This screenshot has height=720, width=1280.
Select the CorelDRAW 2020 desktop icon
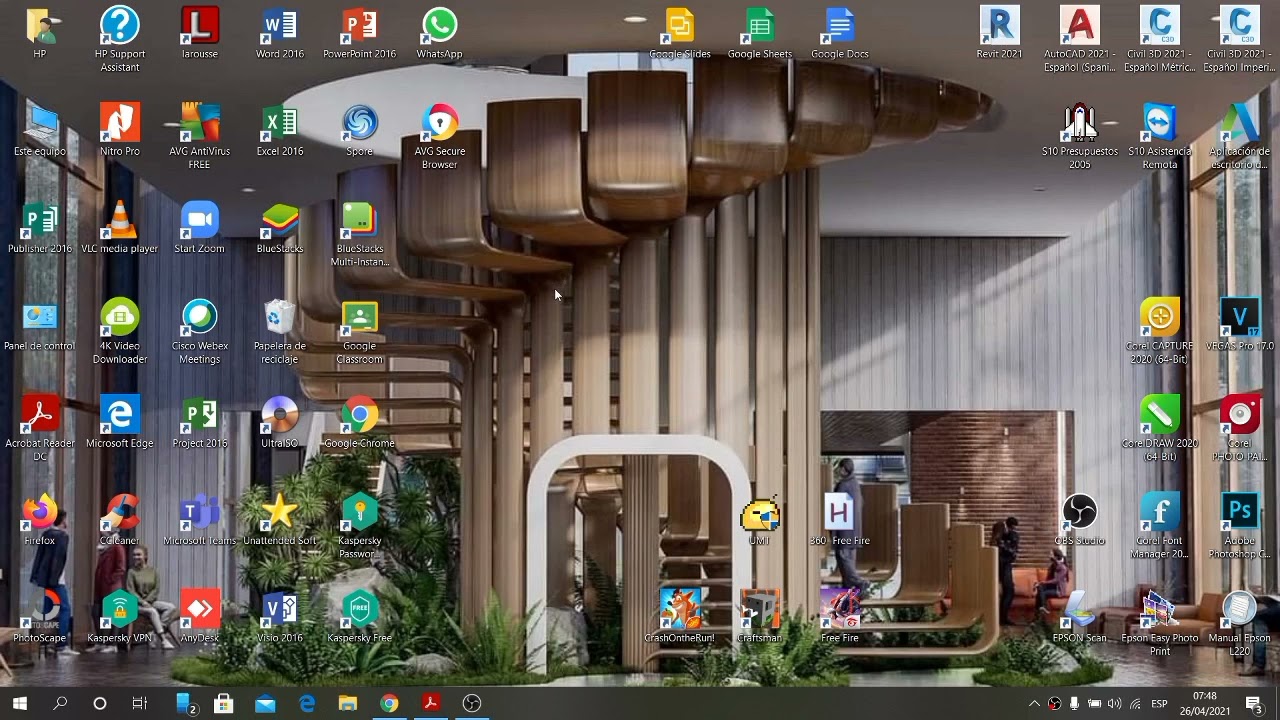1160,427
